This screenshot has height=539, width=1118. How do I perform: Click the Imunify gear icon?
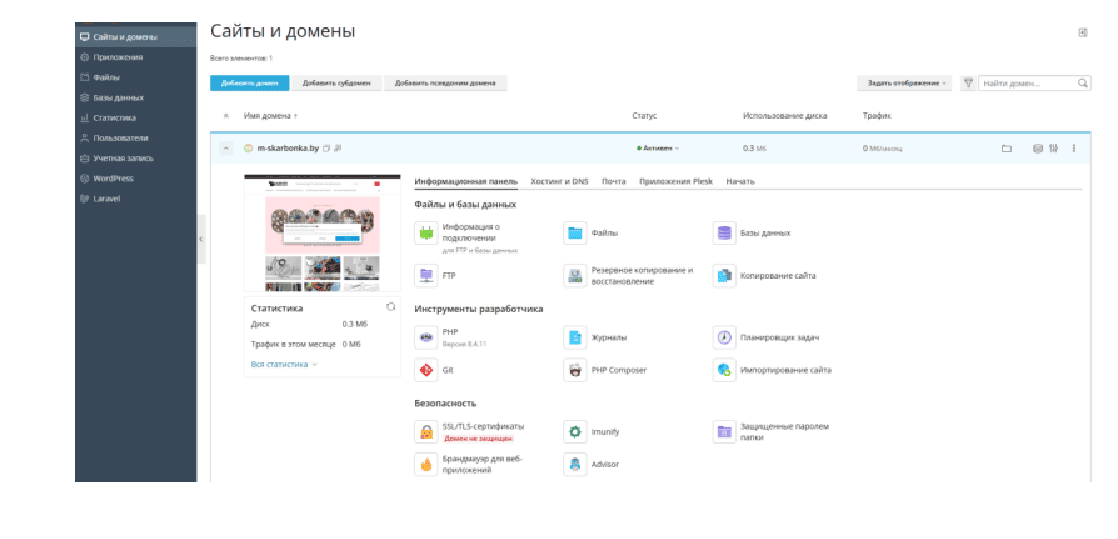575,432
